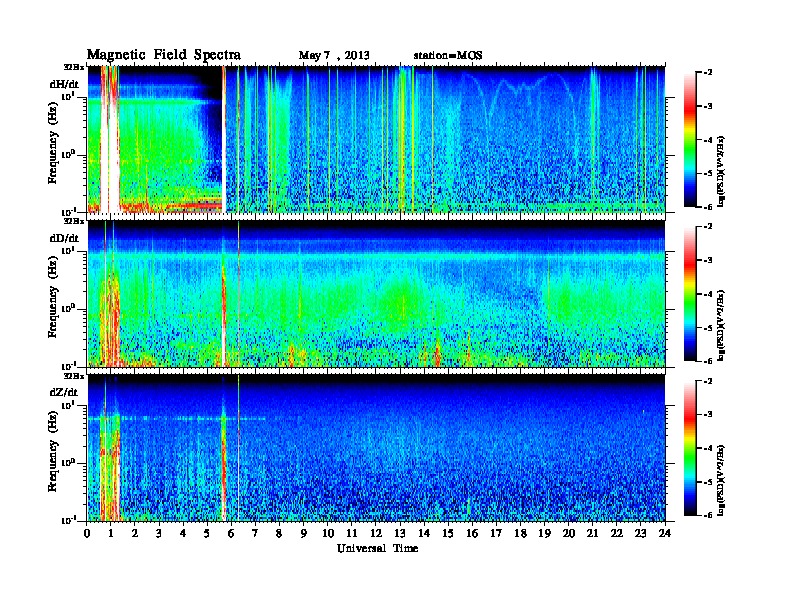
Task: Click the hour "19" tick label on time axis
Action: 545,534
